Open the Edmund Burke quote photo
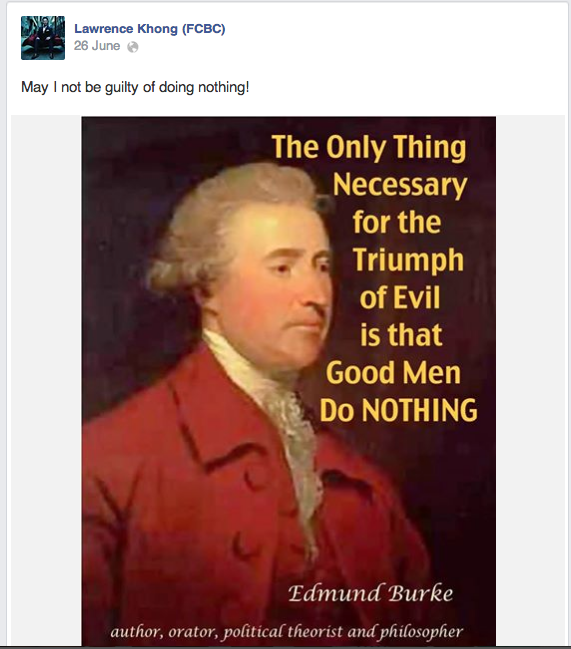Viewport: 571px width, 649px height. click(288, 381)
